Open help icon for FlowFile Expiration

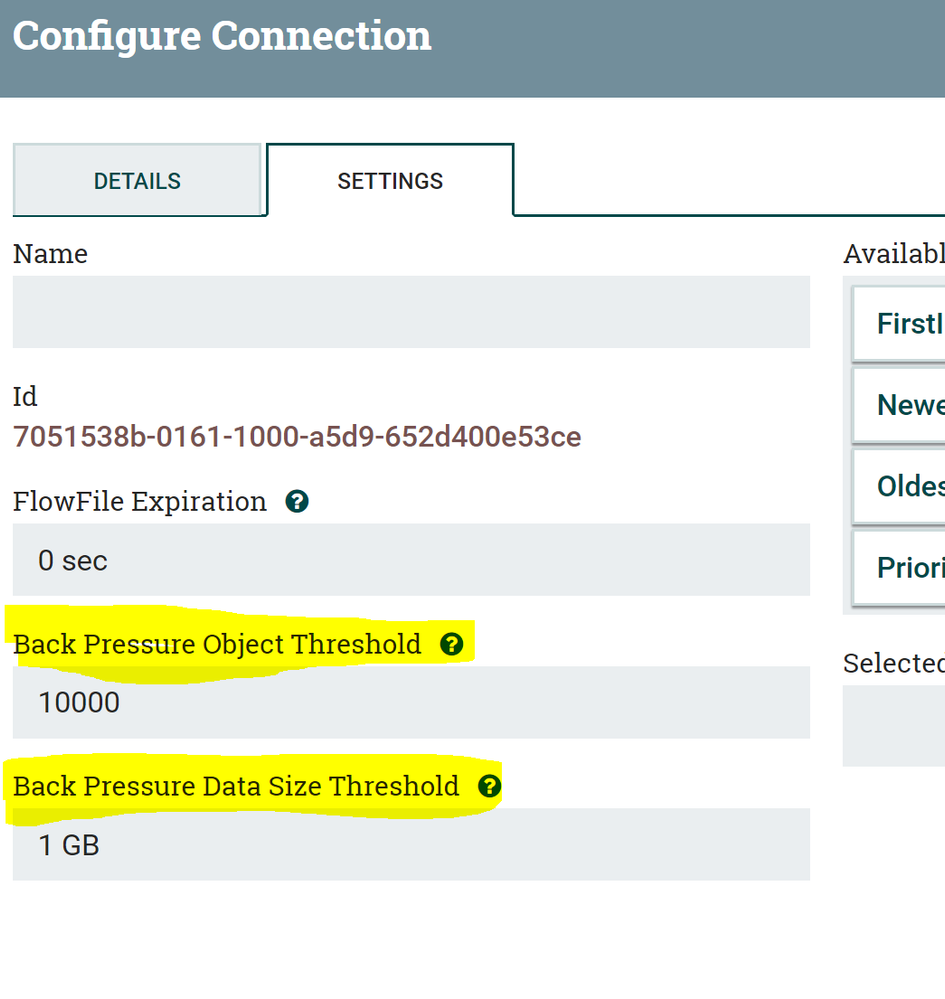(x=296, y=501)
